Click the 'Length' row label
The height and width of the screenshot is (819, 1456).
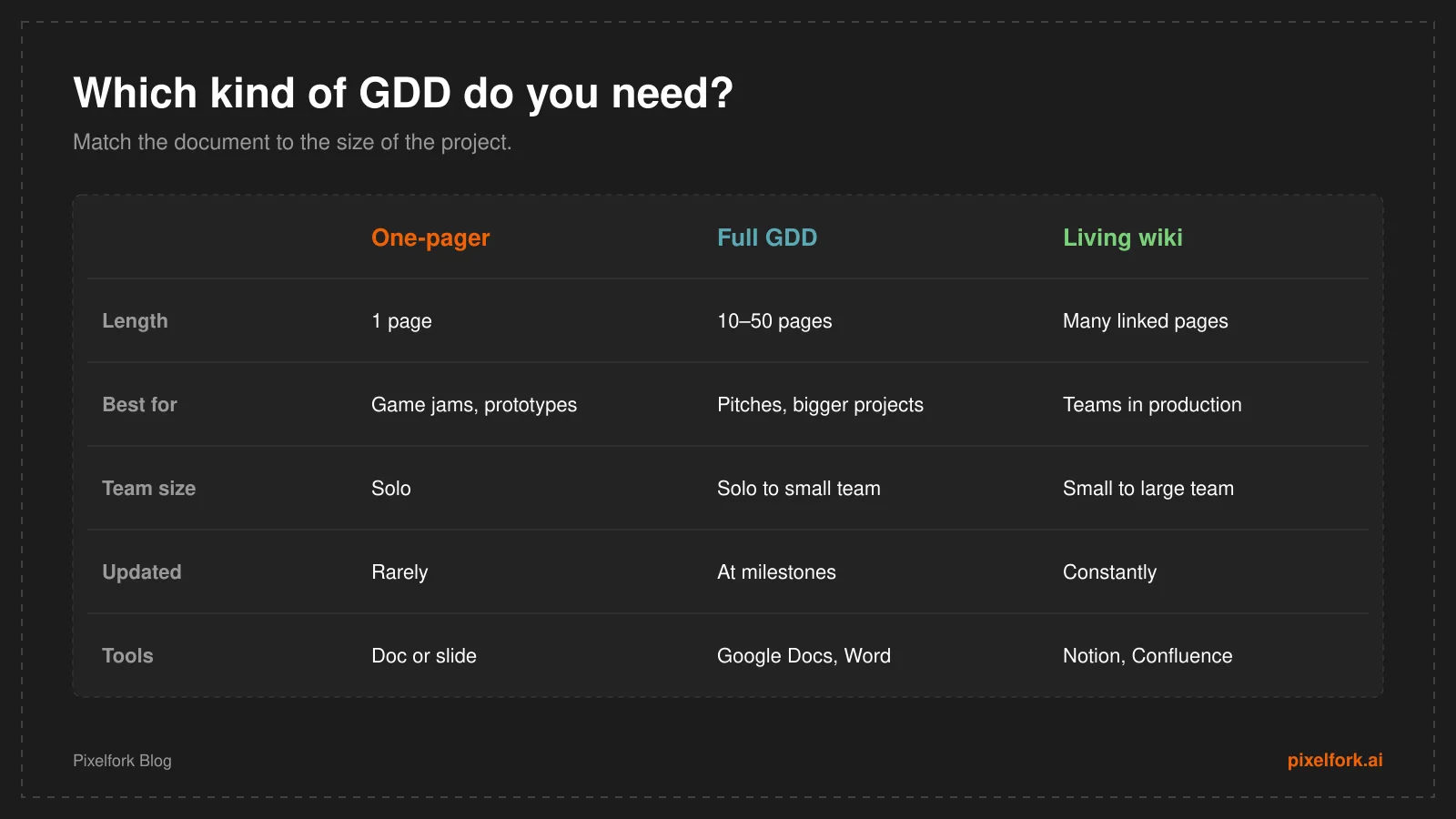tap(135, 321)
